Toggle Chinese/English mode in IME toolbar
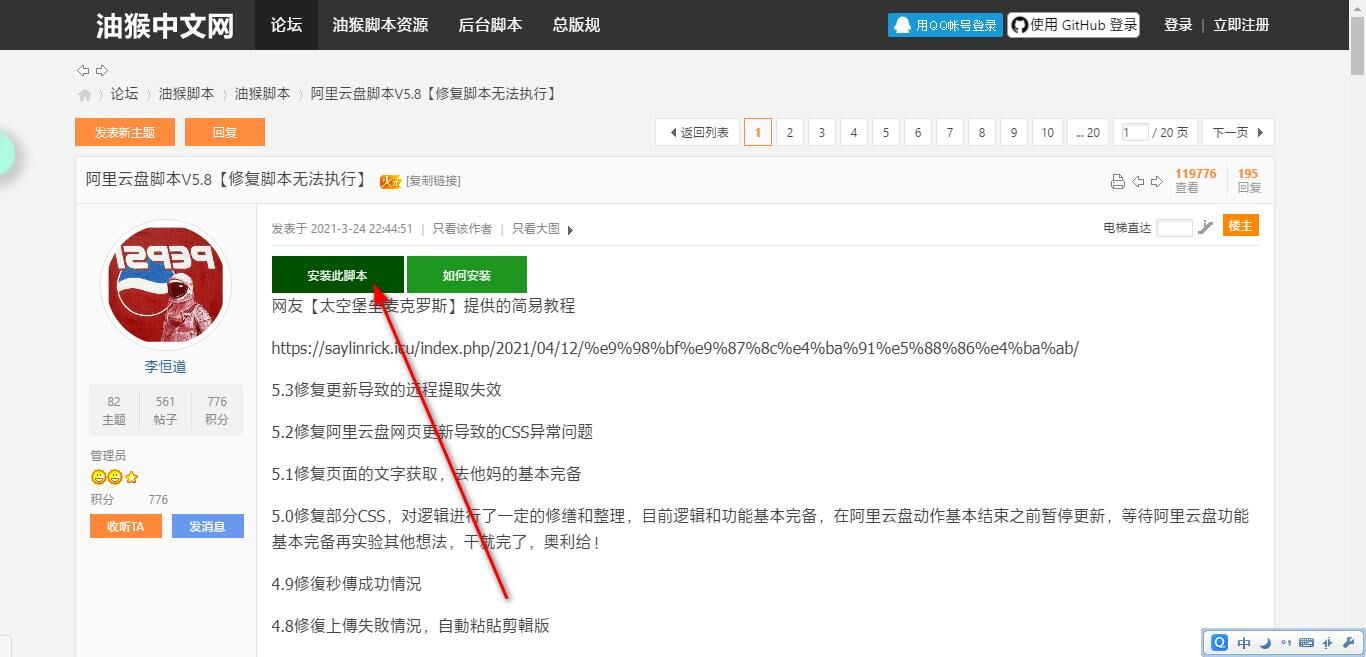Screen dimensions: 1366x657 tap(1244, 643)
